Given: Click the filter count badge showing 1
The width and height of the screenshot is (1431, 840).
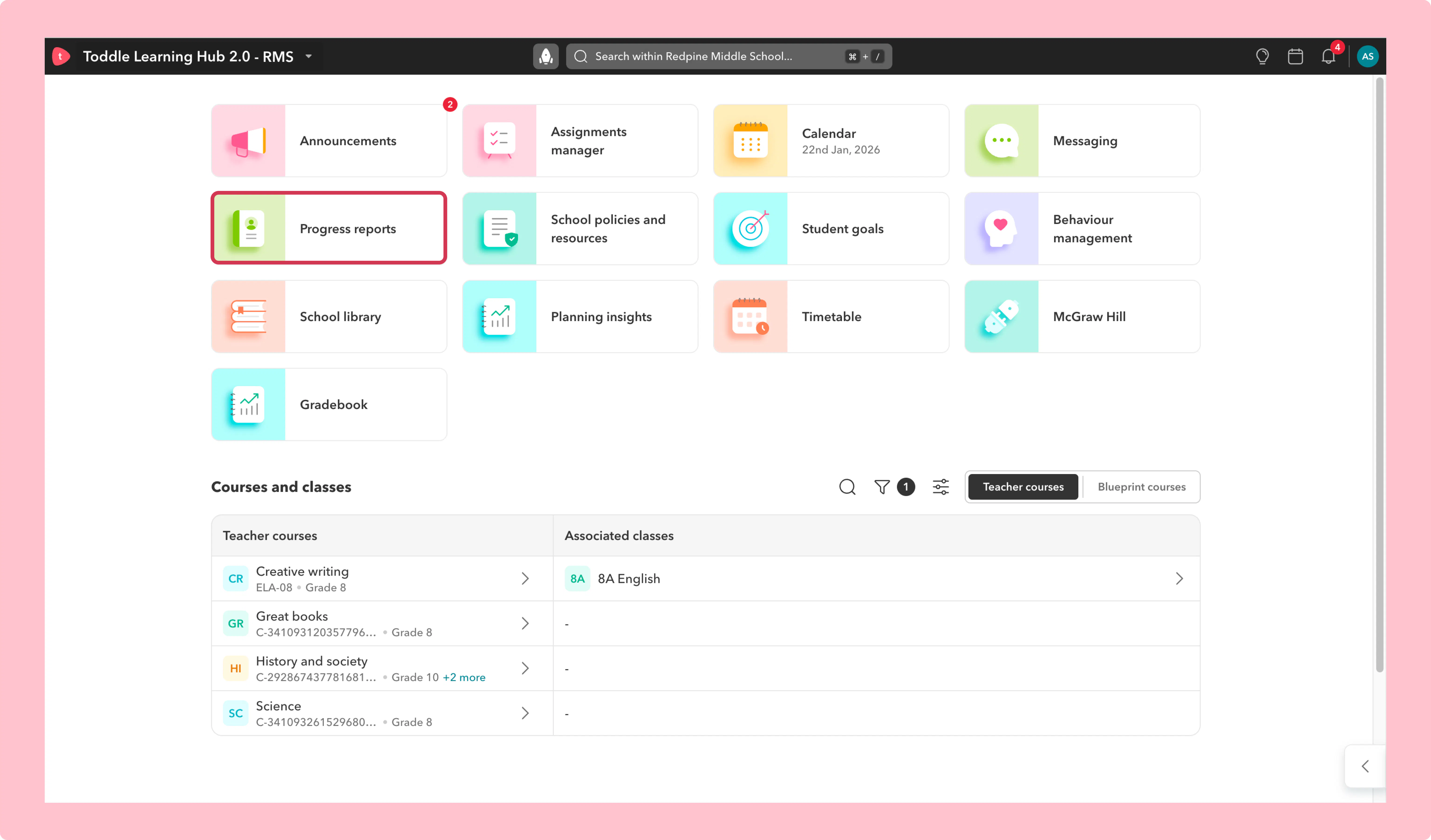Looking at the screenshot, I should click(x=906, y=487).
